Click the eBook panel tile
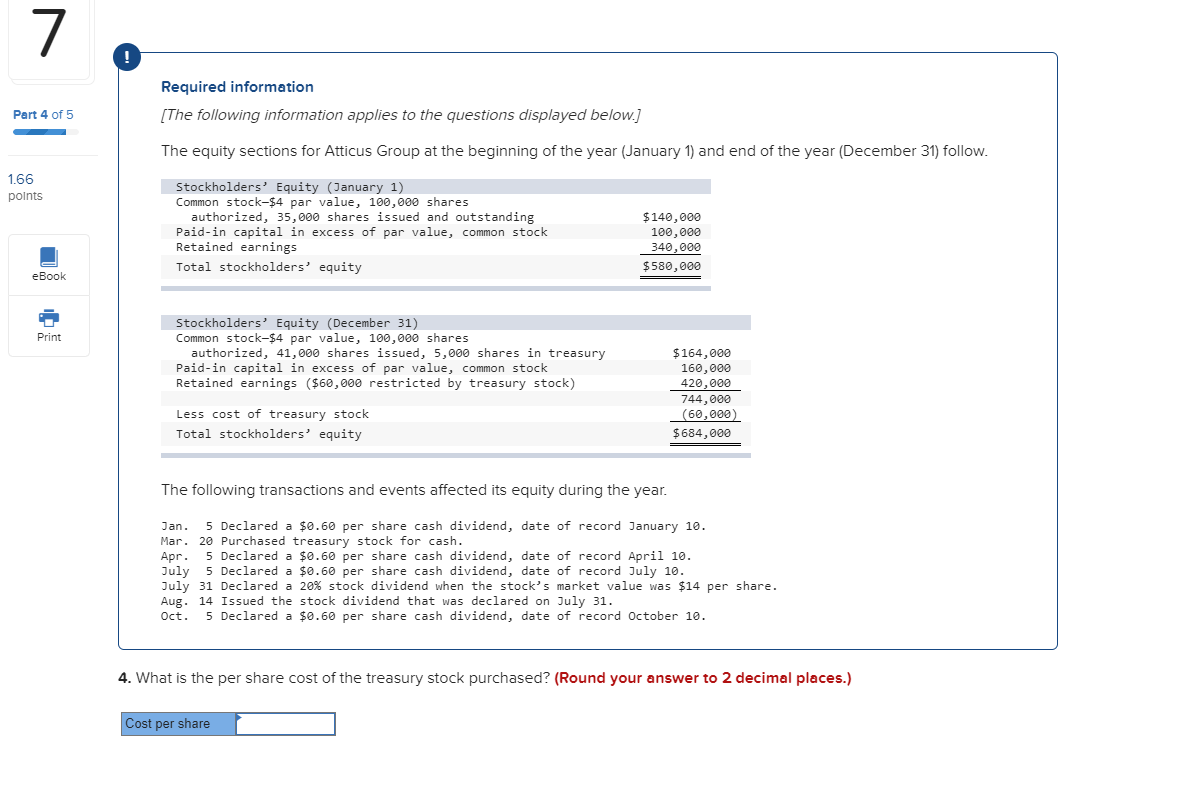The width and height of the screenshot is (1180, 796). point(47,263)
